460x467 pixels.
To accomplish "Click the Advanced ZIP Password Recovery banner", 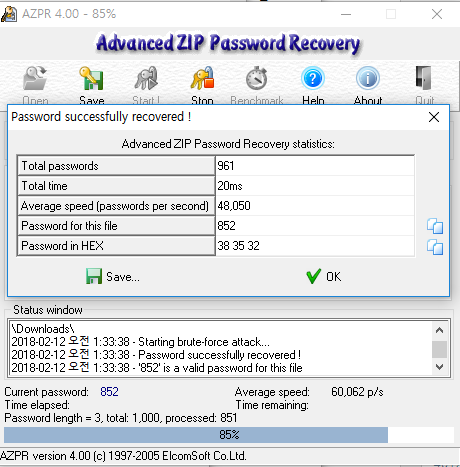I will click(228, 43).
